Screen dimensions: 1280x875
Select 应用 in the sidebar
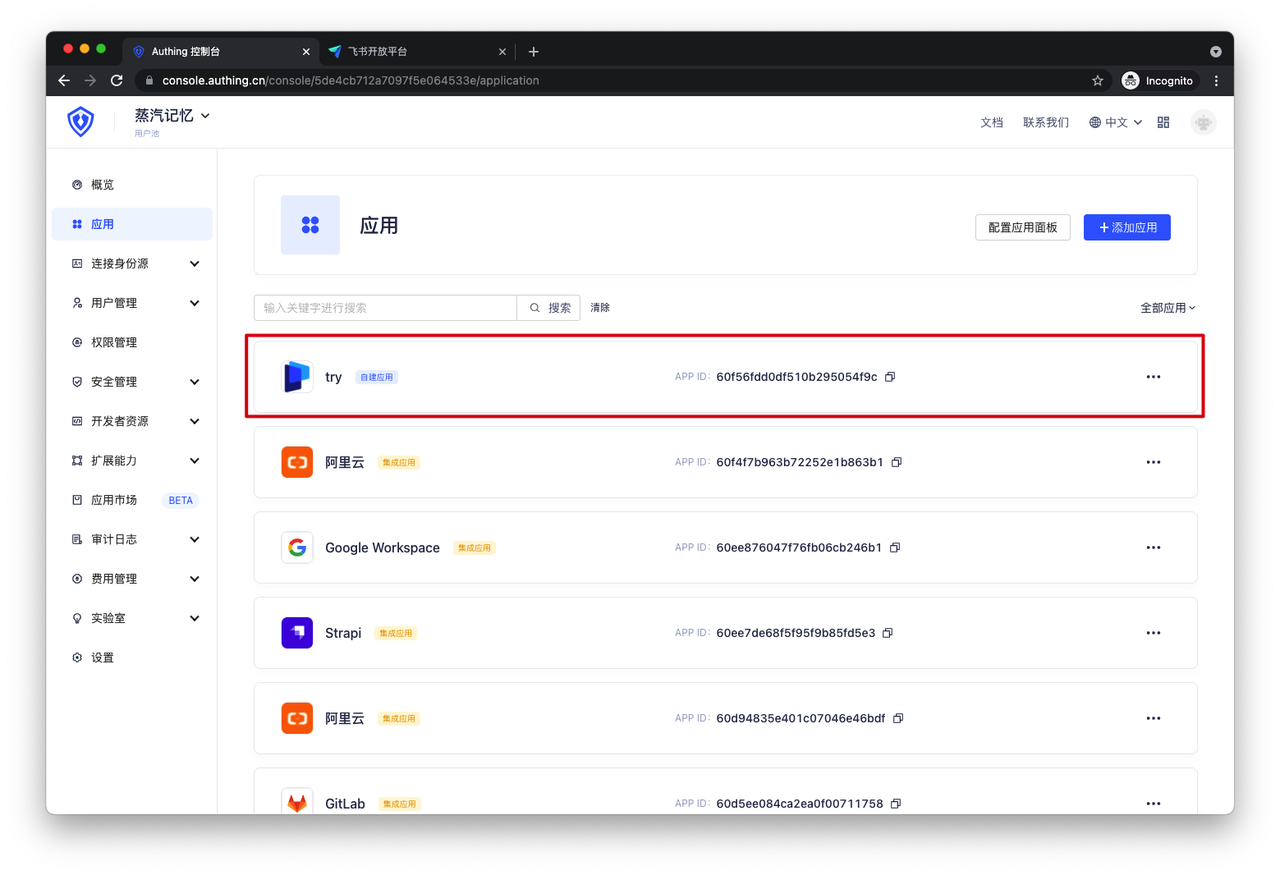tap(133, 224)
